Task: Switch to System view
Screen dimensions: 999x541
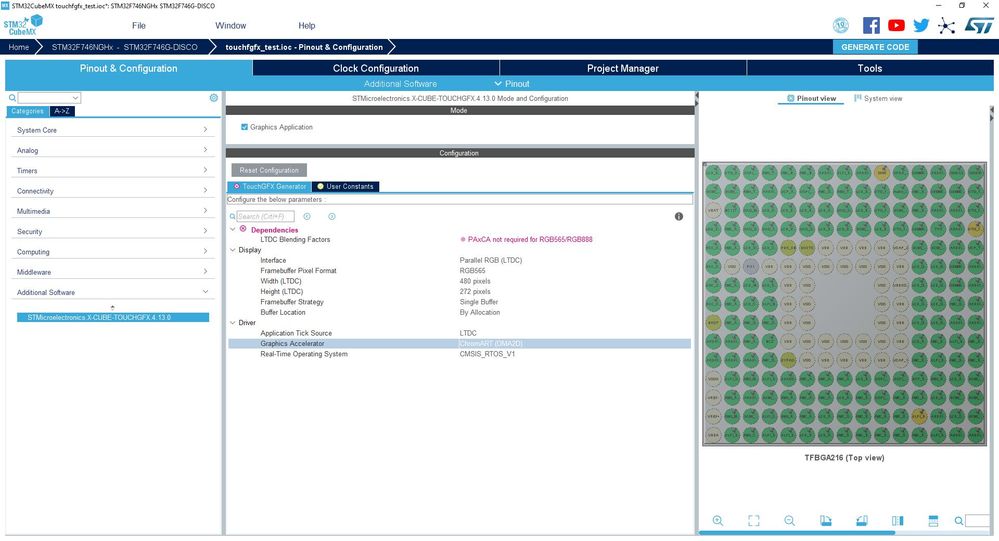Action: click(x=878, y=98)
